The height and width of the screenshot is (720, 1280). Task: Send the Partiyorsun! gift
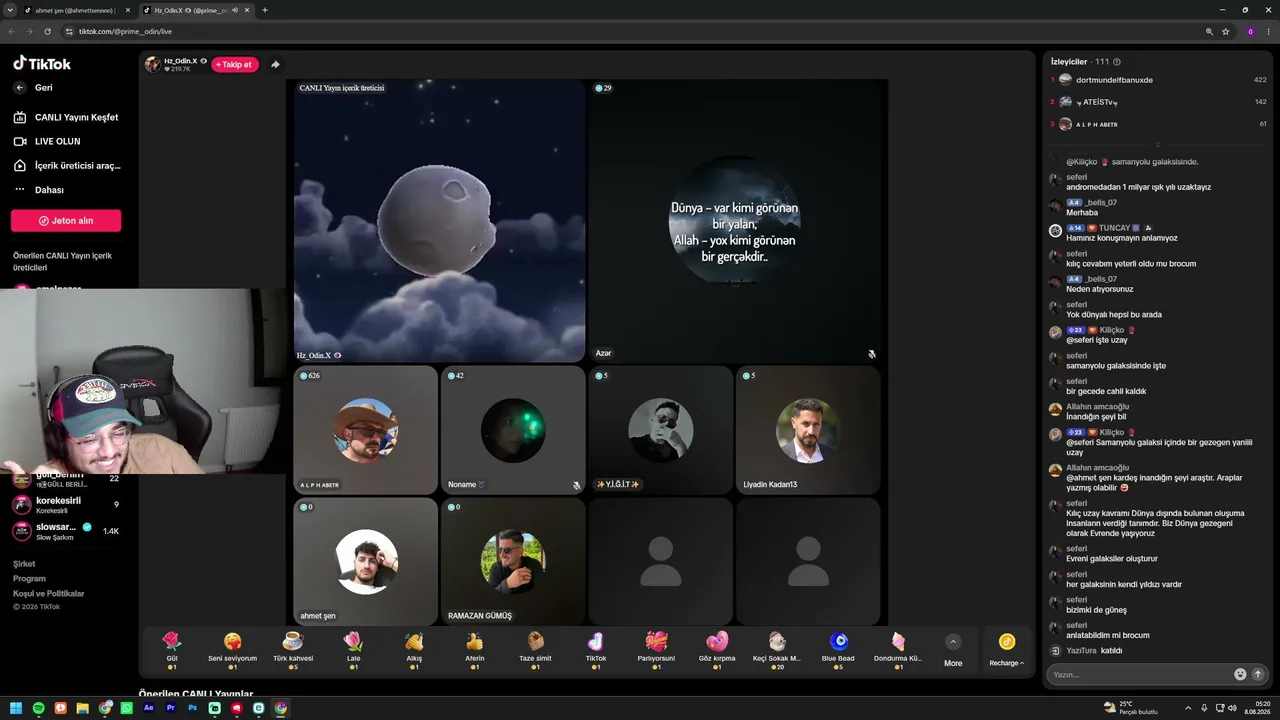click(656, 649)
